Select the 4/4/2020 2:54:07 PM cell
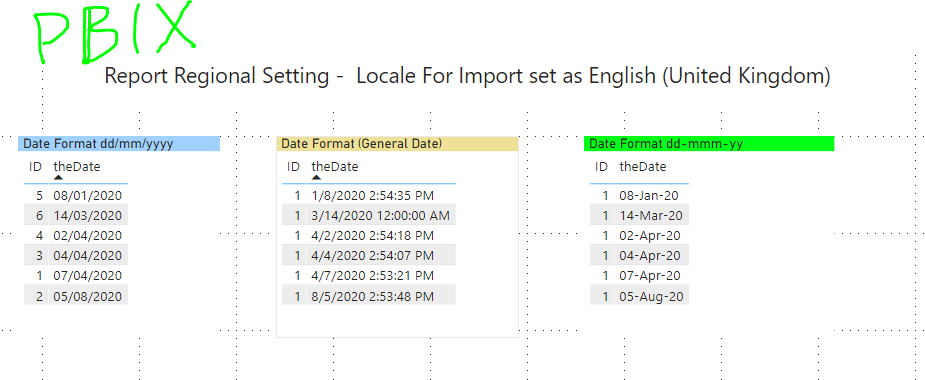The image size is (925, 380). [381, 255]
